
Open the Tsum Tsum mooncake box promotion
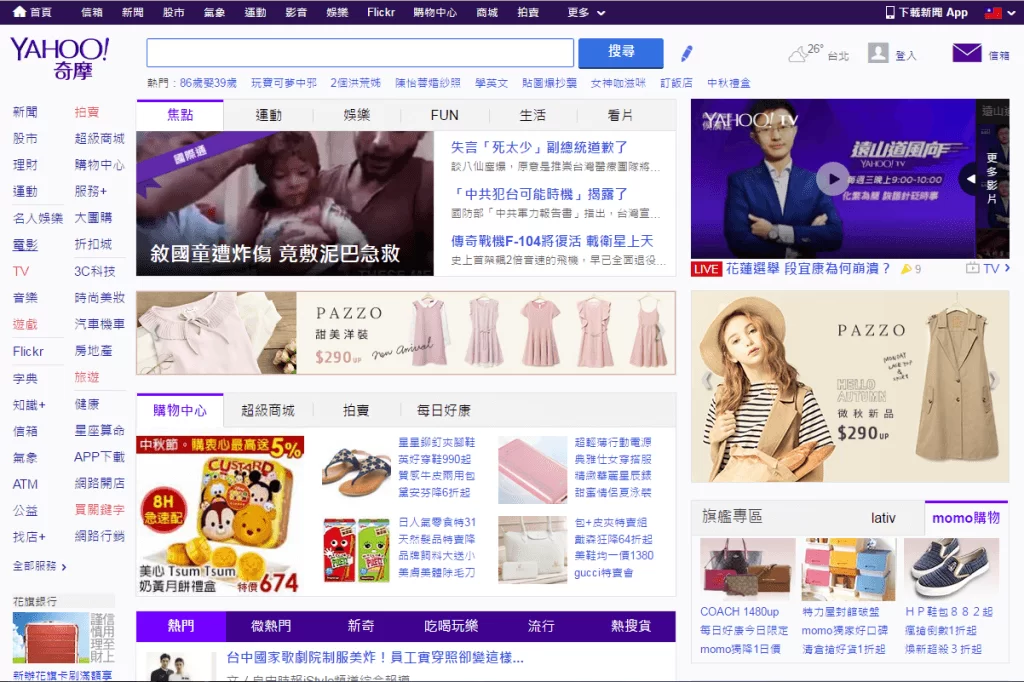(220, 515)
